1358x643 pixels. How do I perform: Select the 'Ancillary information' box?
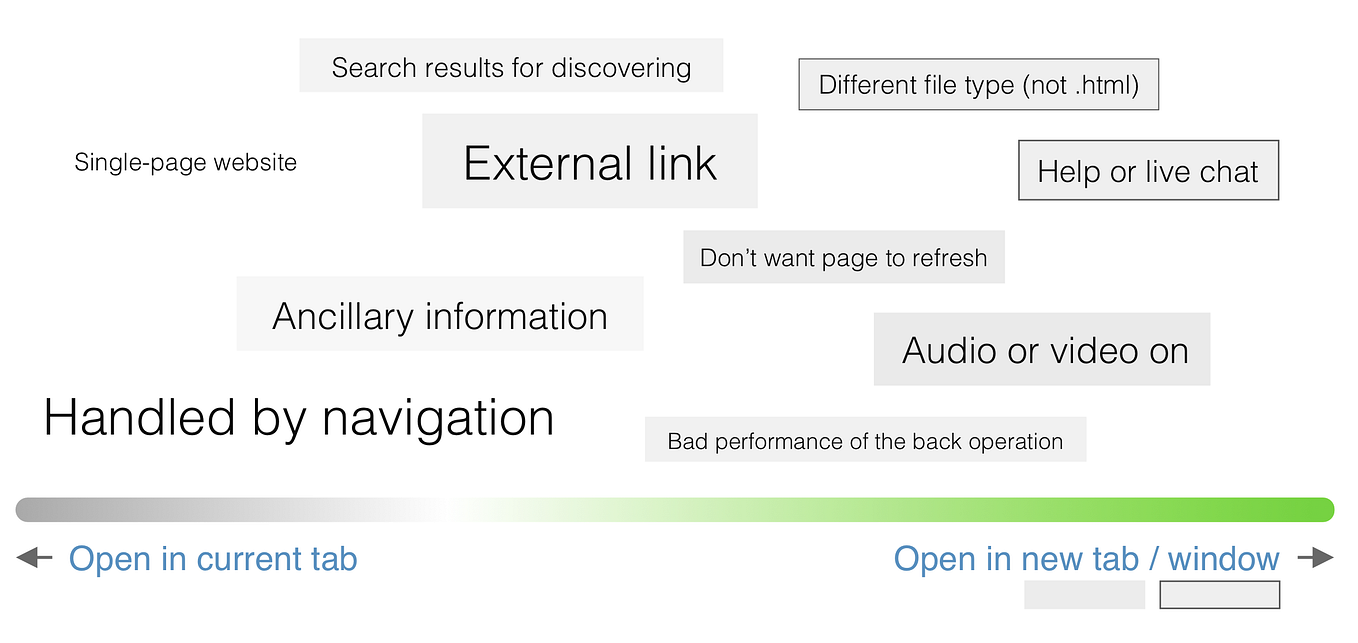tap(440, 314)
